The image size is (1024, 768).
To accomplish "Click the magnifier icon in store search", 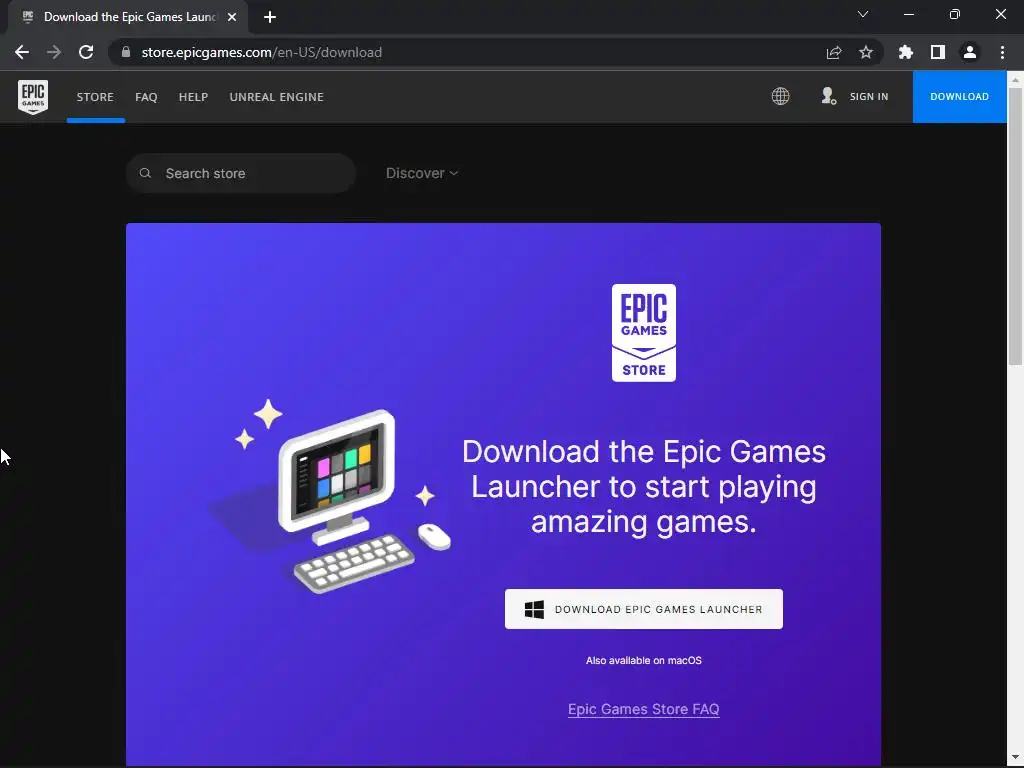I will [146, 173].
